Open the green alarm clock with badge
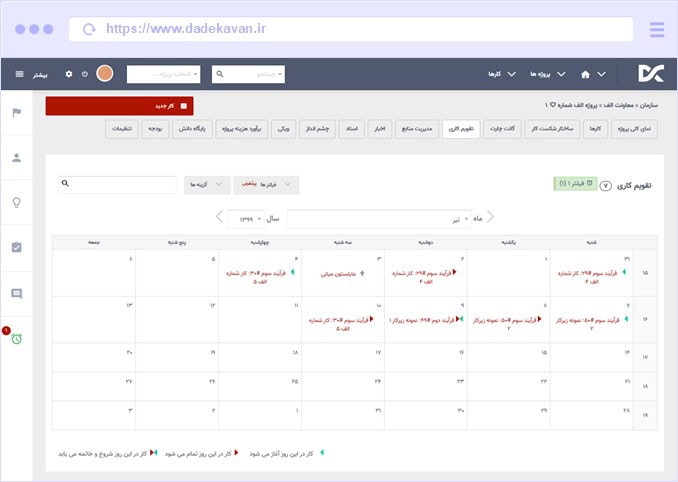 16,338
